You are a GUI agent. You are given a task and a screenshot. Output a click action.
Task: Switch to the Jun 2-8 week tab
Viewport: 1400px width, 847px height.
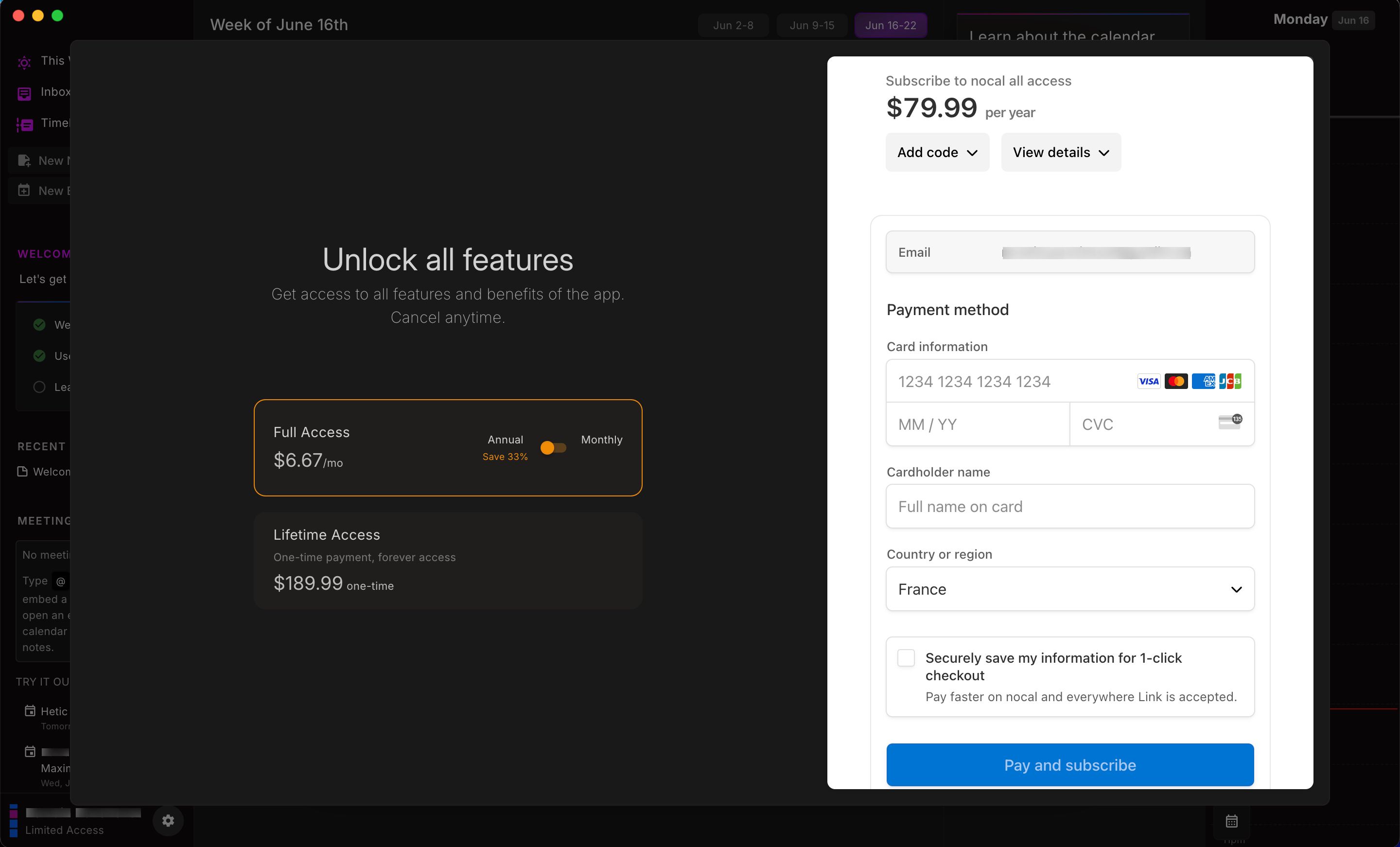point(733,25)
